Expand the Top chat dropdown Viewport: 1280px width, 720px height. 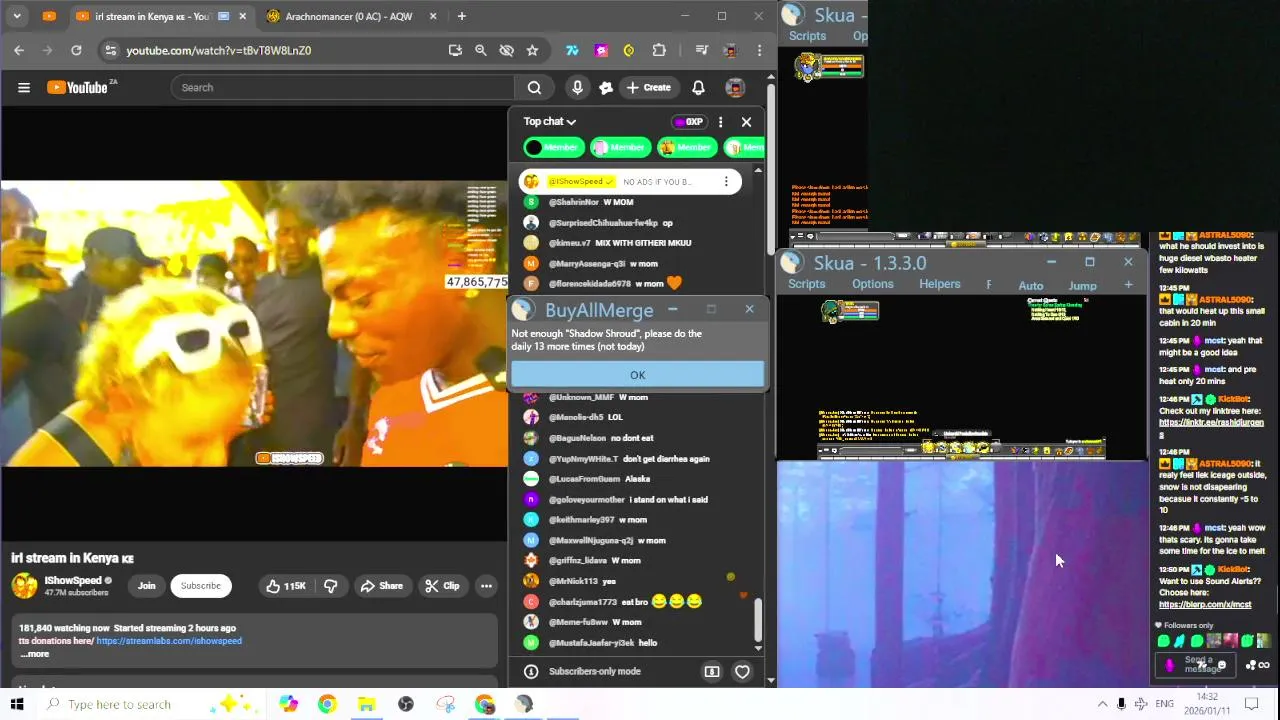[550, 121]
